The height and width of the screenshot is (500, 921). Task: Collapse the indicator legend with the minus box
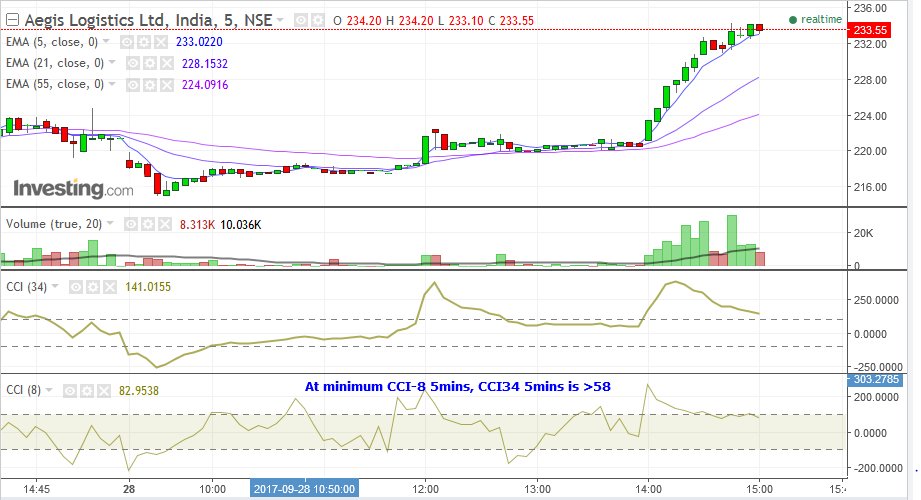[12, 21]
